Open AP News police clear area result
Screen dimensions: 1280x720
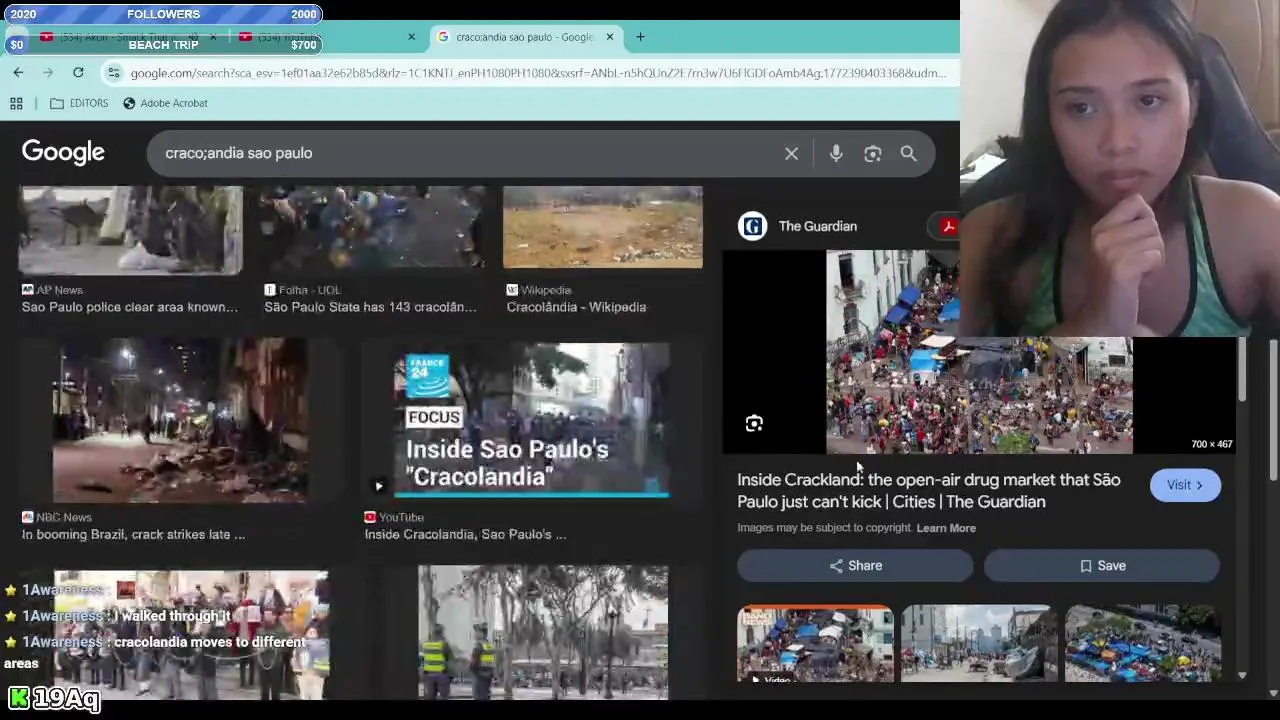click(x=130, y=229)
